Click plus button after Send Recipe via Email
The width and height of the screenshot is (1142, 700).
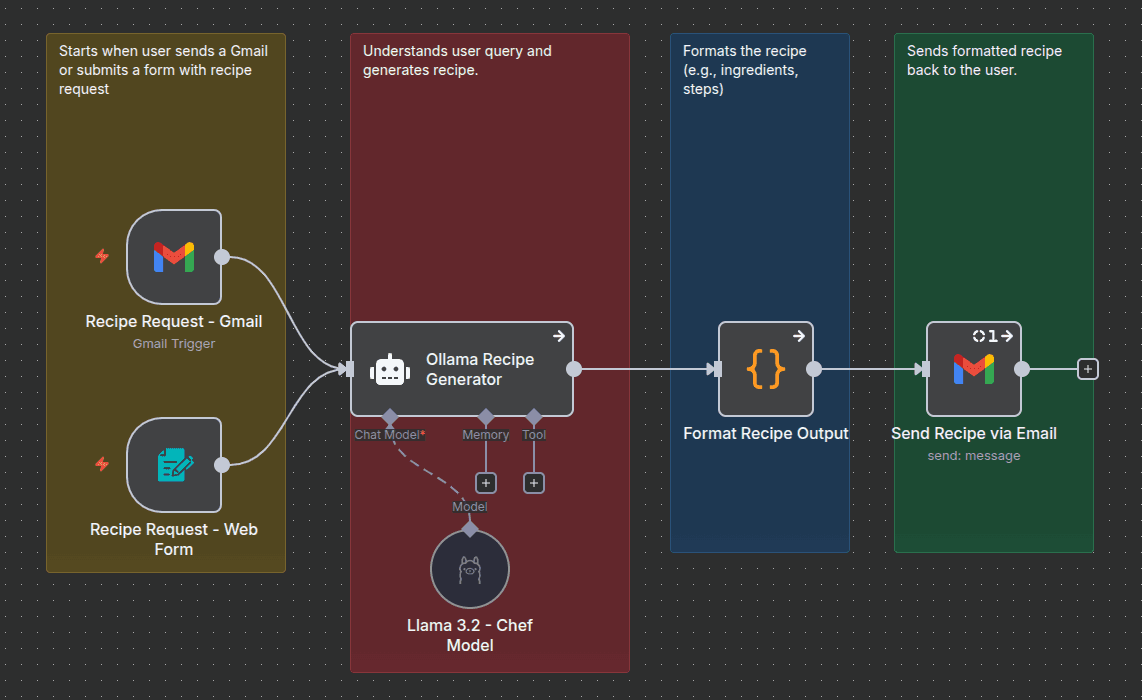tap(1088, 369)
